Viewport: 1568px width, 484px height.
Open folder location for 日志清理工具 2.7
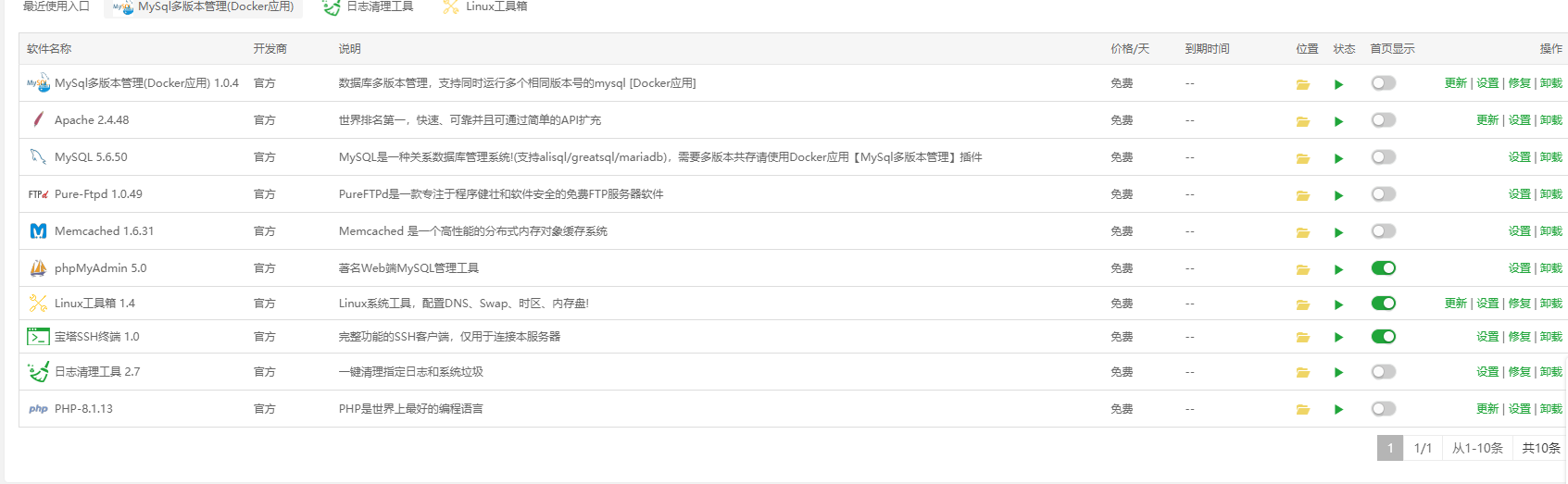pyautogui.click(x=1303, y=373)
